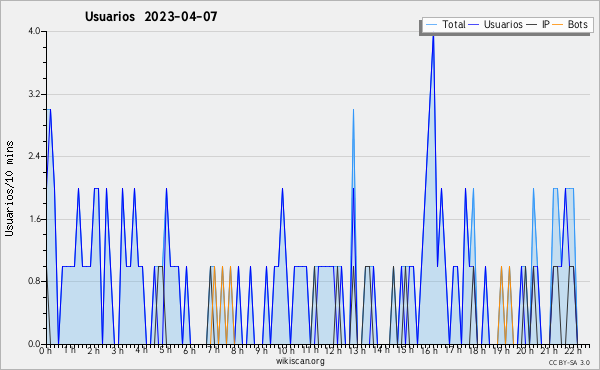The width and height of the screenshot is (600, 370).
Task: Click the '0.8' y-axis value
Action: (x=34, y=281)
